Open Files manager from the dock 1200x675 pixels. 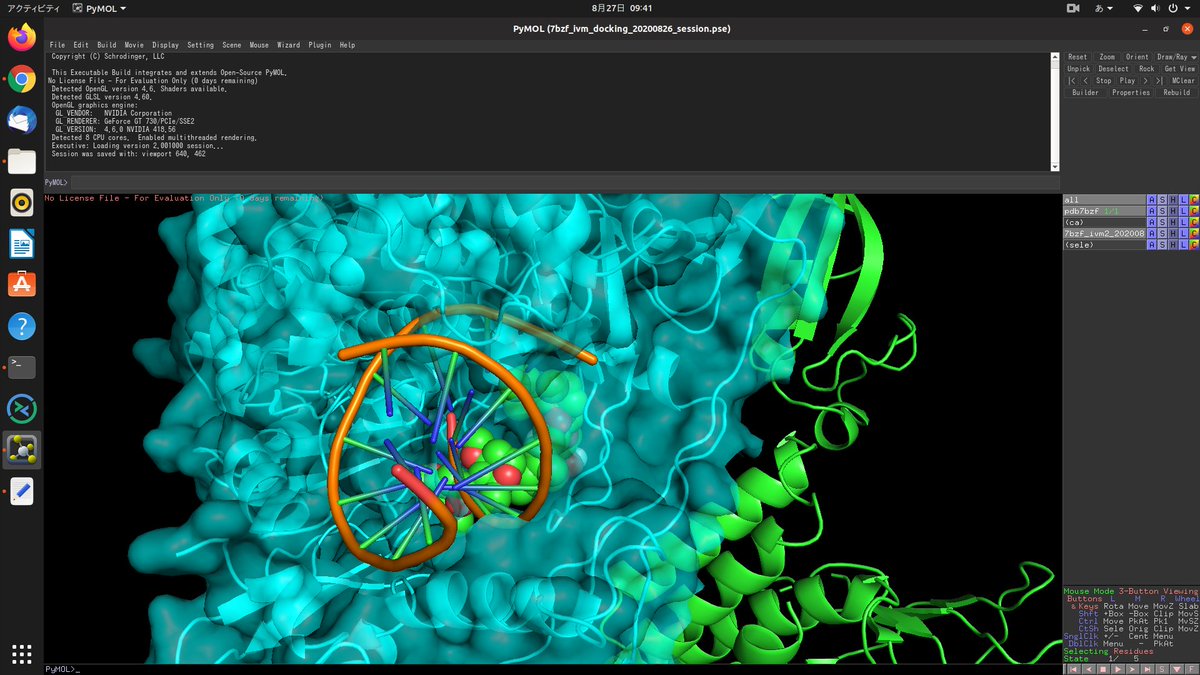coord(22,161)
